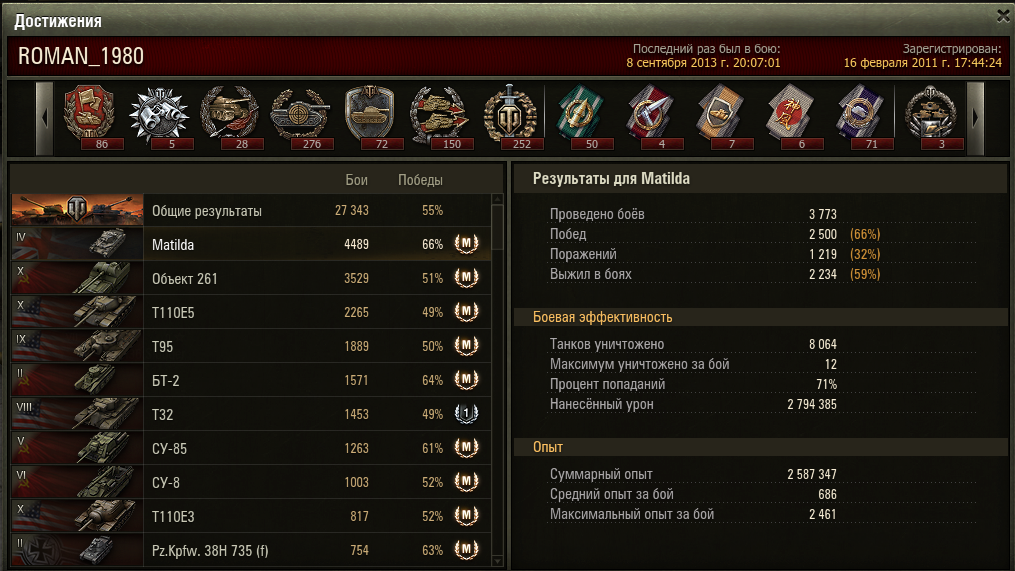Select the green ribbon medal showing 50
This screenshot has width=1015, height=571.
580,117
